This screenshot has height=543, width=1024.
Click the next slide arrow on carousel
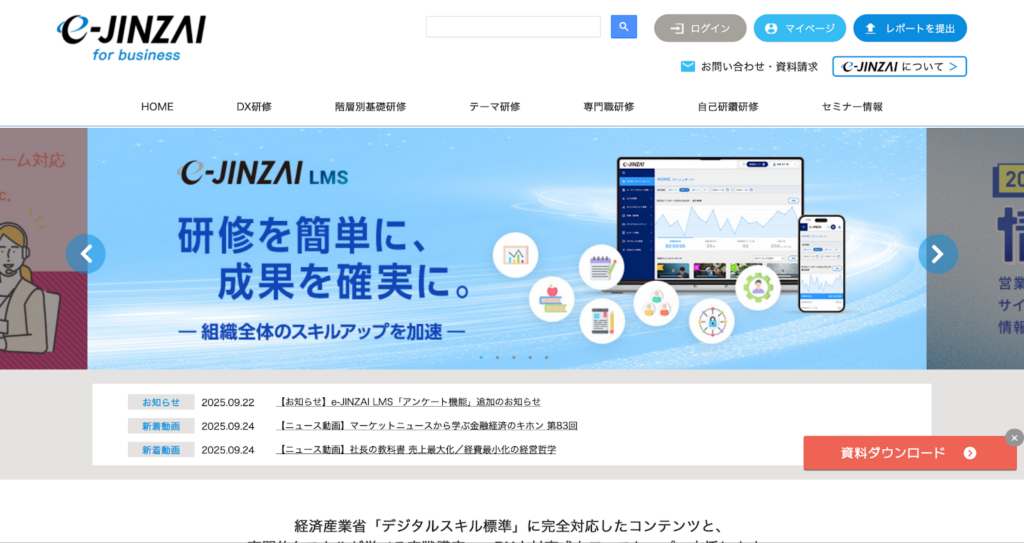tap(937, 254)
